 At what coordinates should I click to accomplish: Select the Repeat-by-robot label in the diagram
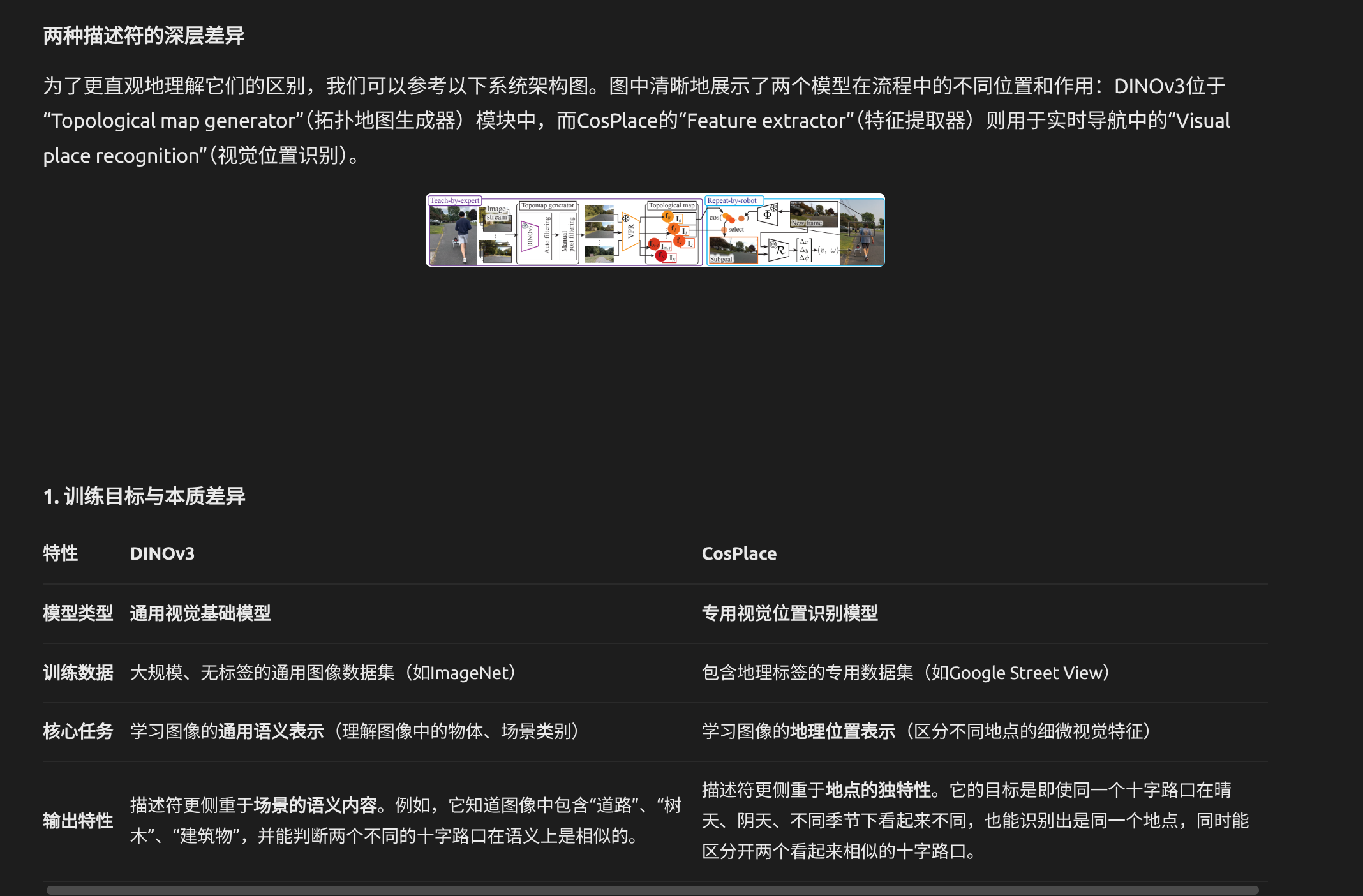click(x=732, y=200)
